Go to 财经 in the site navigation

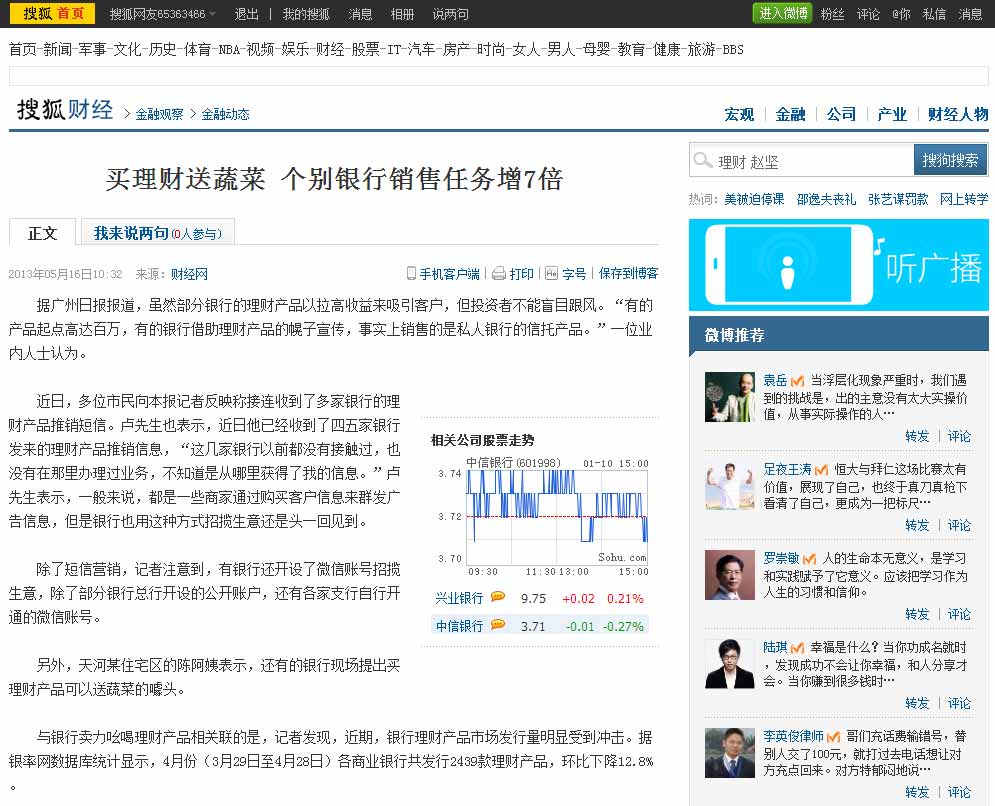pos(330,49)
